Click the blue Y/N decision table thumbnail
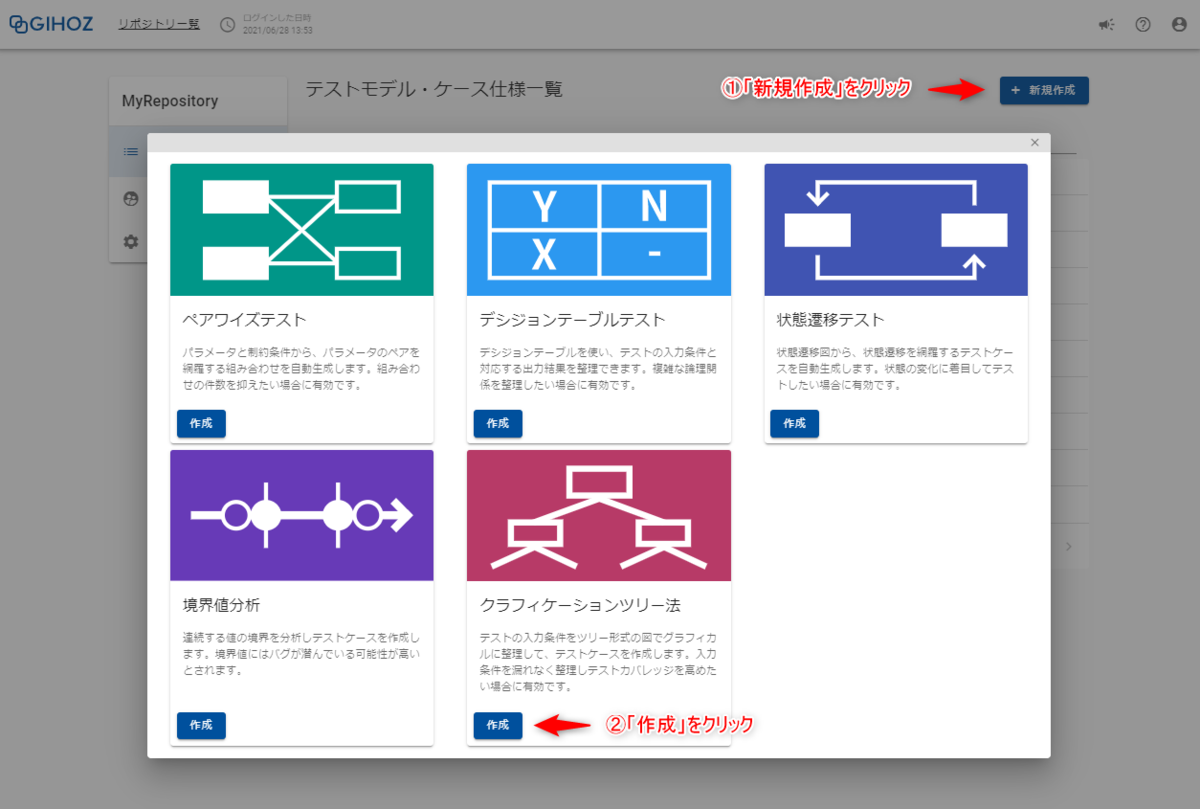Viewport: 1200px width, 809px height. pos(598,229)
